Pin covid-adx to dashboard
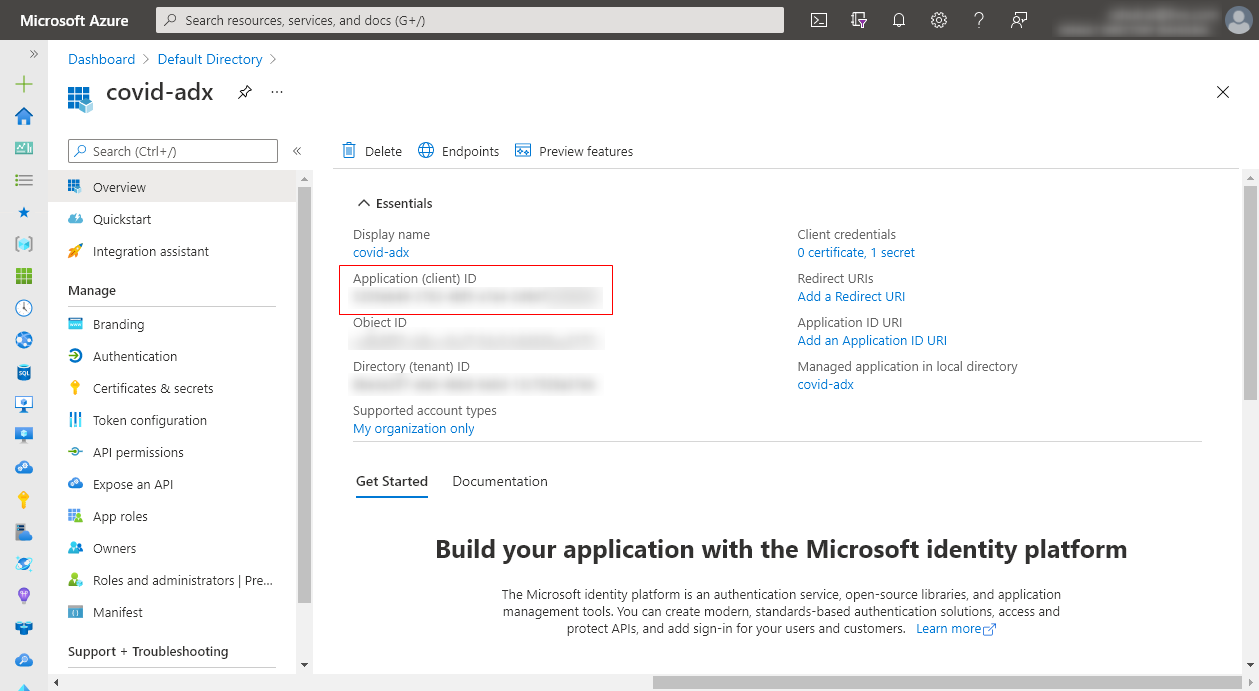The height and width of the screenshot is (691, 1259). pyautogui.click(x=245, y=92)
